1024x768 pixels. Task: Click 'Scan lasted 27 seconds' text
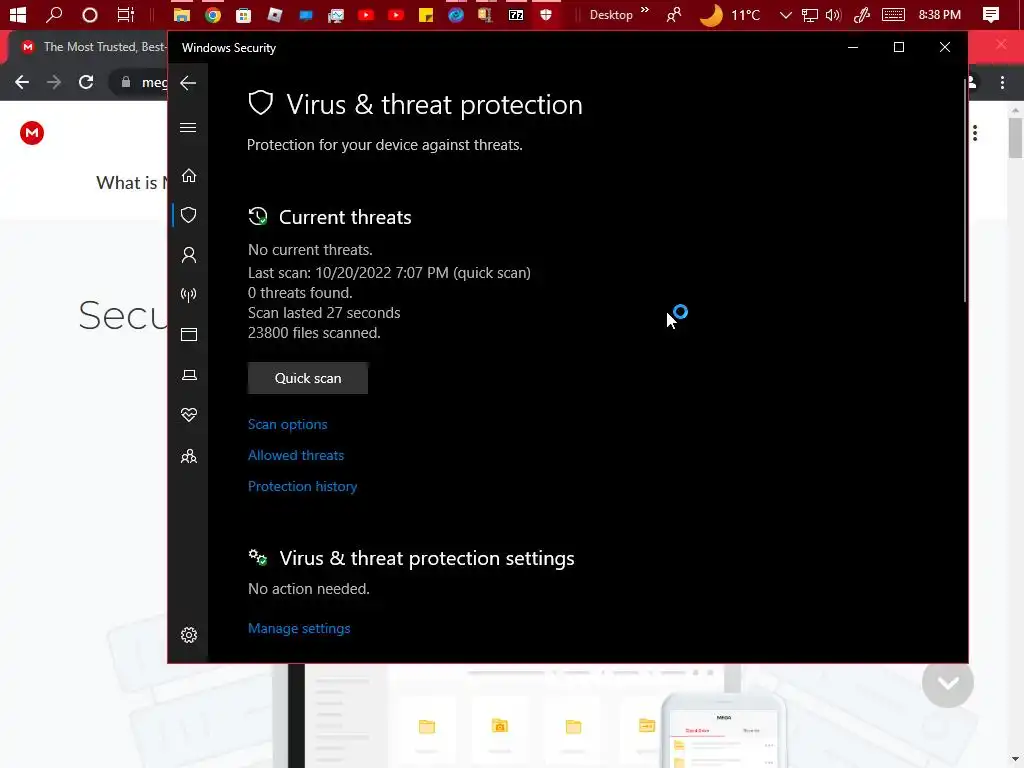pos(324,313)
